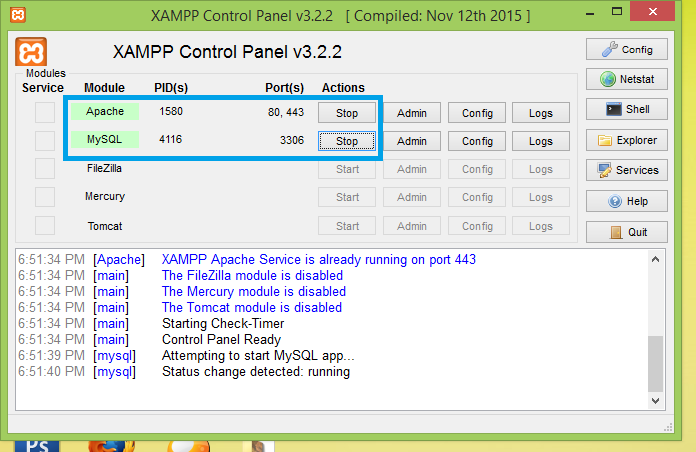
Task: Open FileZilla Config button
Action: [477, 169]
